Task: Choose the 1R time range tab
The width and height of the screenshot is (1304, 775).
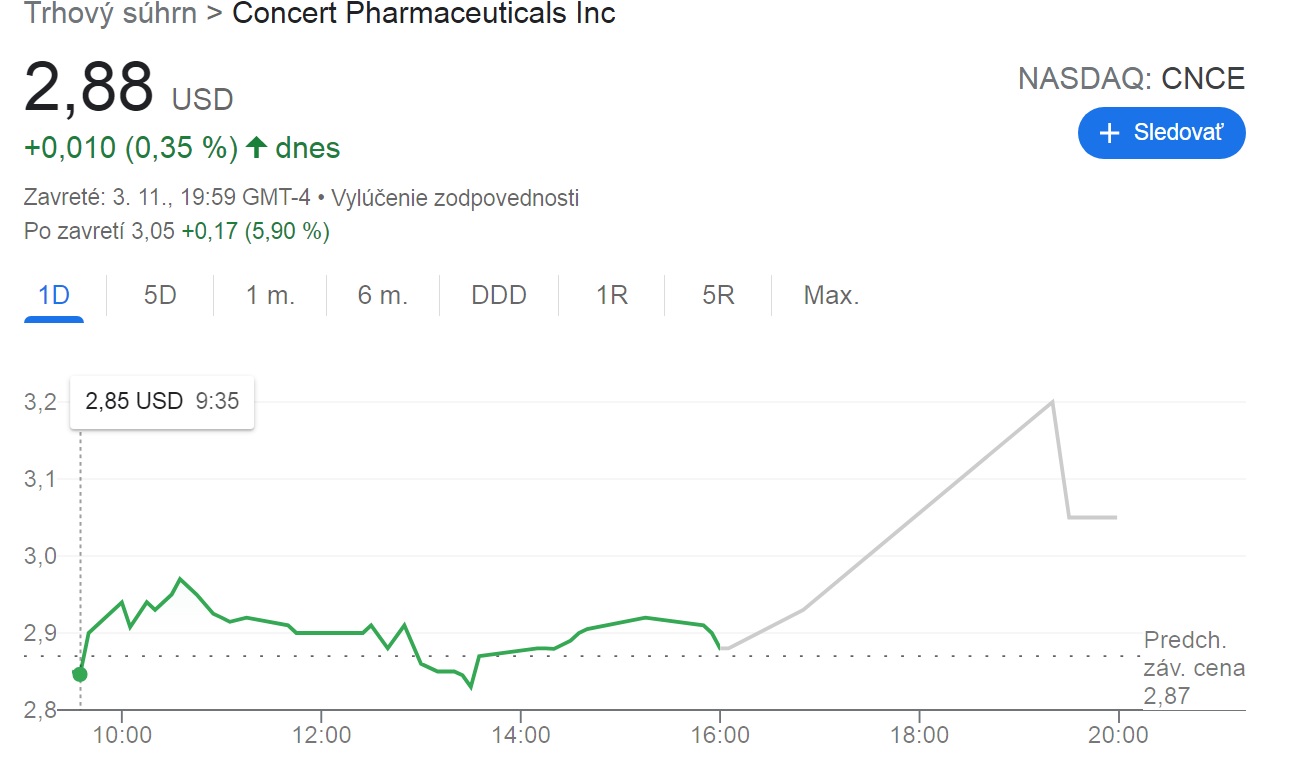Action: [x=612, y=296]
